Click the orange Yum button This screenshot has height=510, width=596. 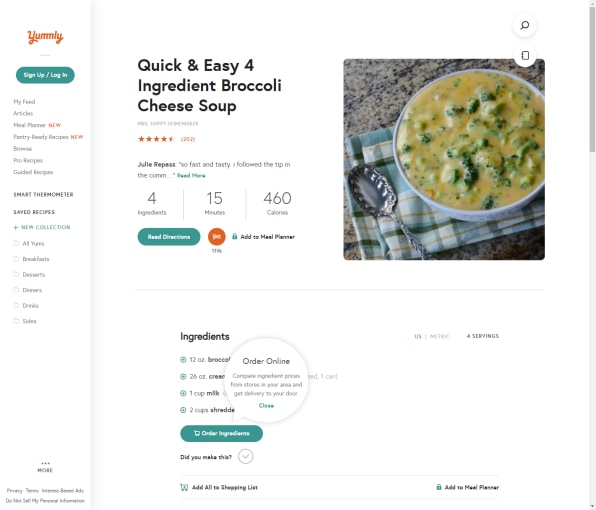pyautogui.click(x=217, y=236)
